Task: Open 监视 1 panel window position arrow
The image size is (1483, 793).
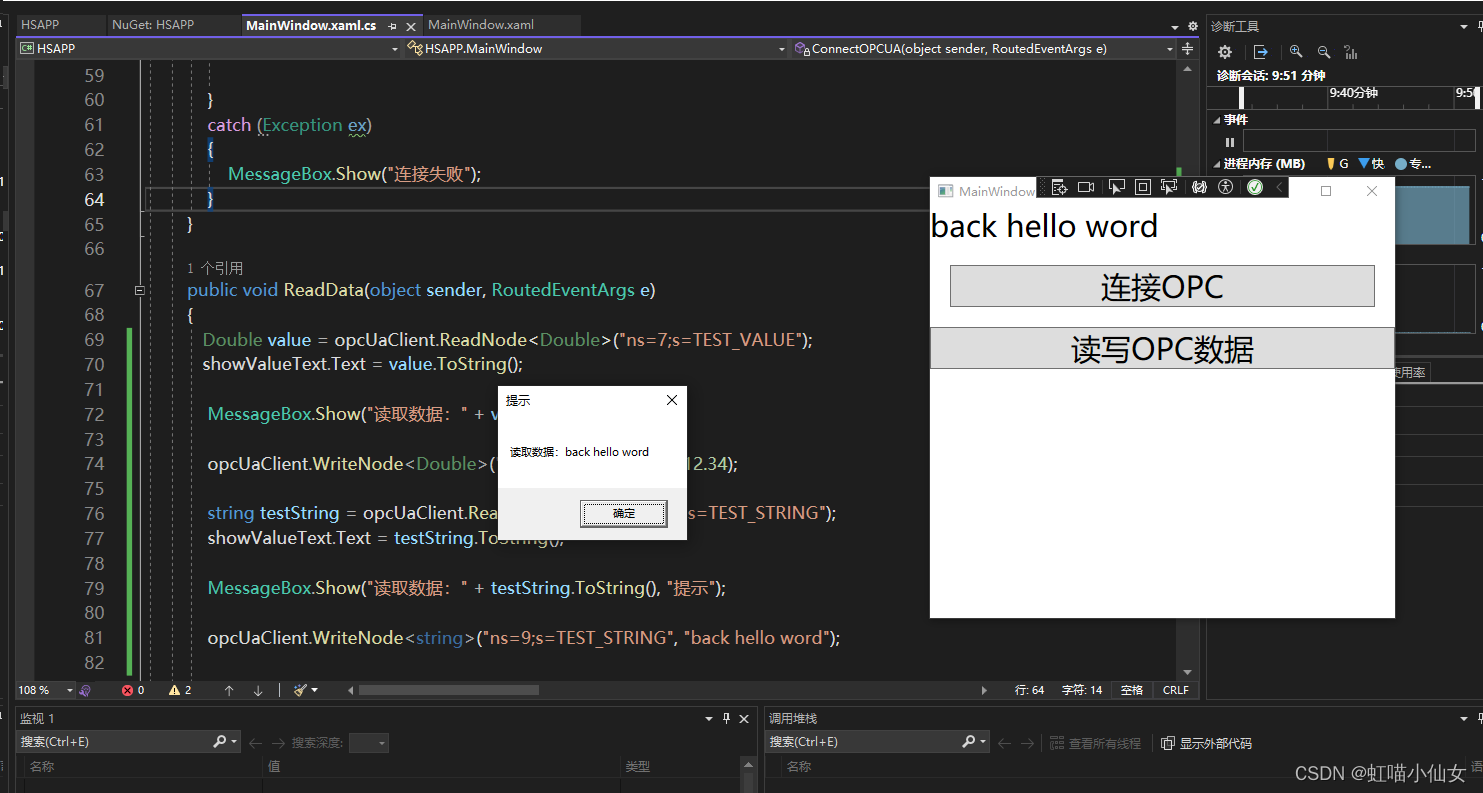Action: 709,718
